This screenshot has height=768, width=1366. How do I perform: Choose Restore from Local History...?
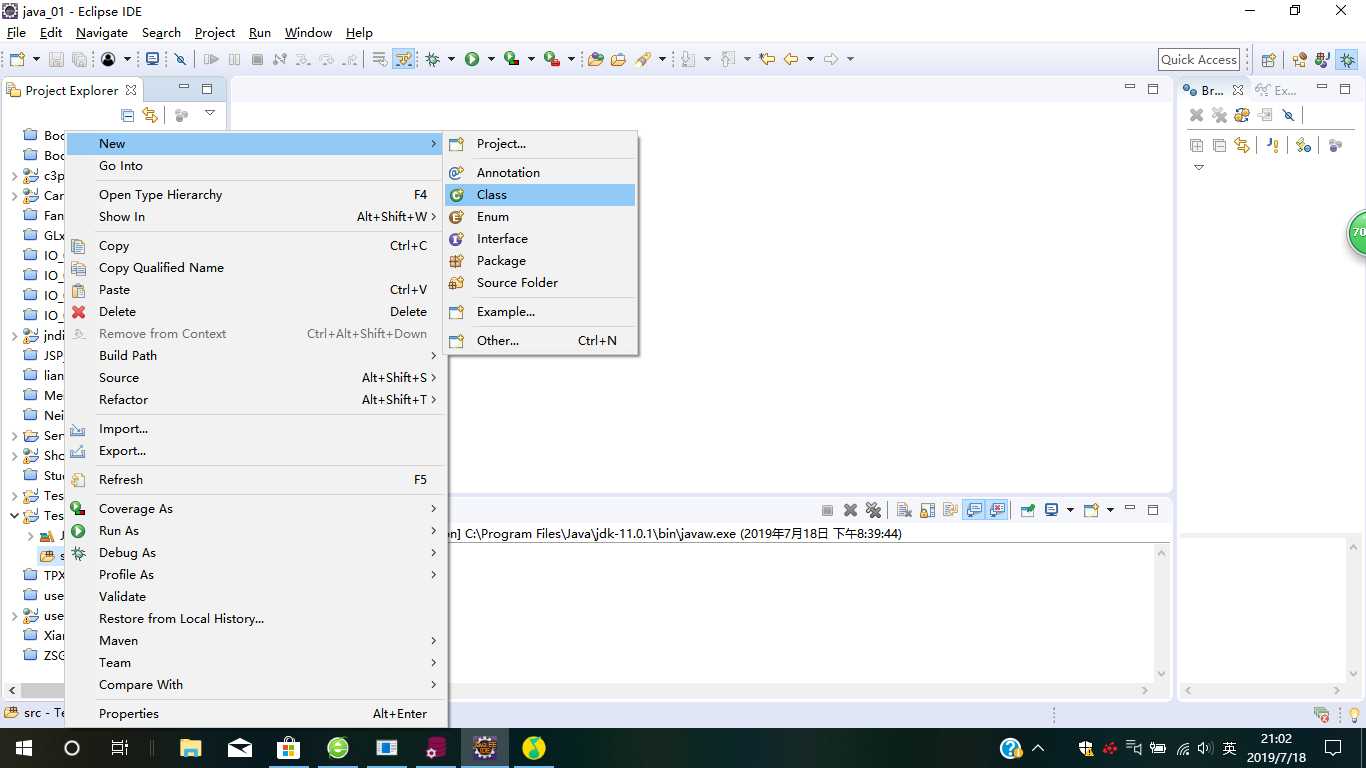point(255,619)
